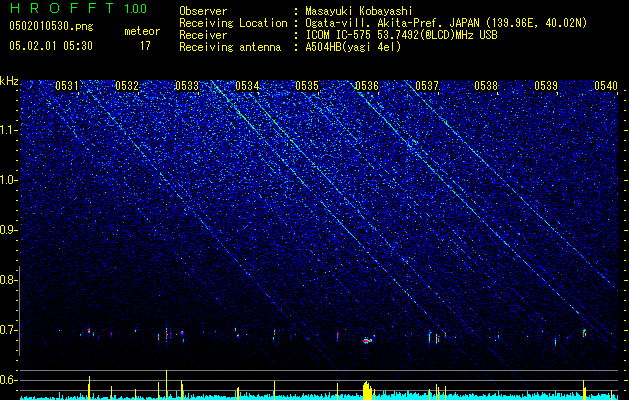Select the version number 1.0.0

click(135, 8)
